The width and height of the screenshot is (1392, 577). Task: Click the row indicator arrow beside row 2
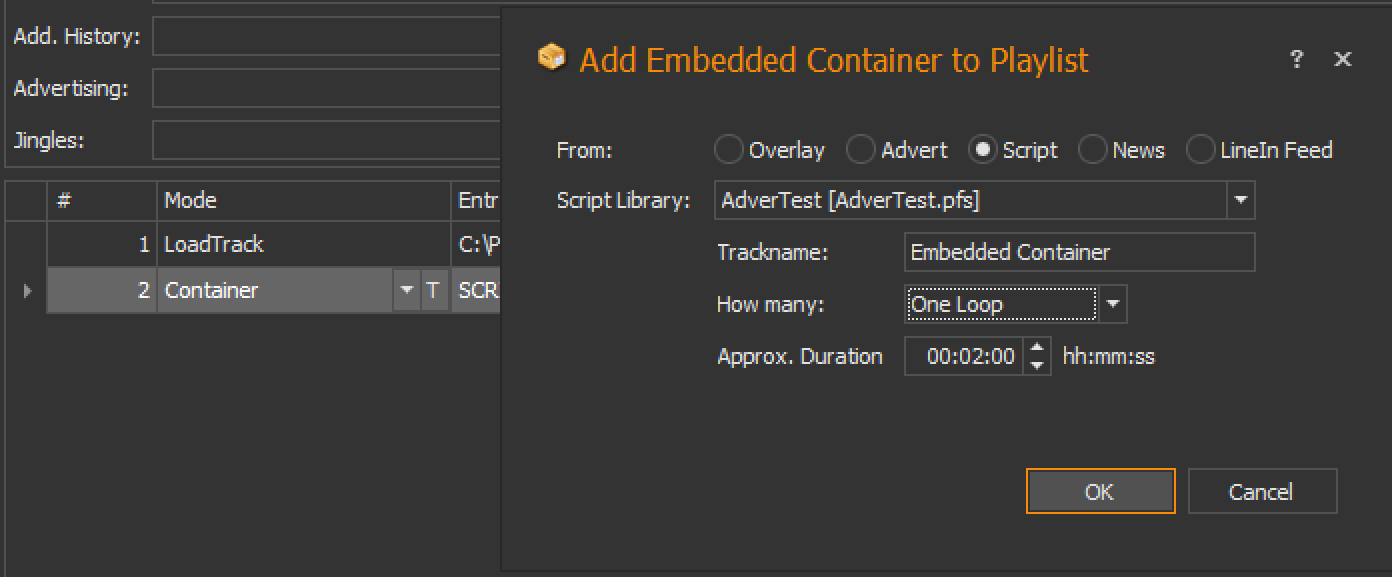pos(27,291)
